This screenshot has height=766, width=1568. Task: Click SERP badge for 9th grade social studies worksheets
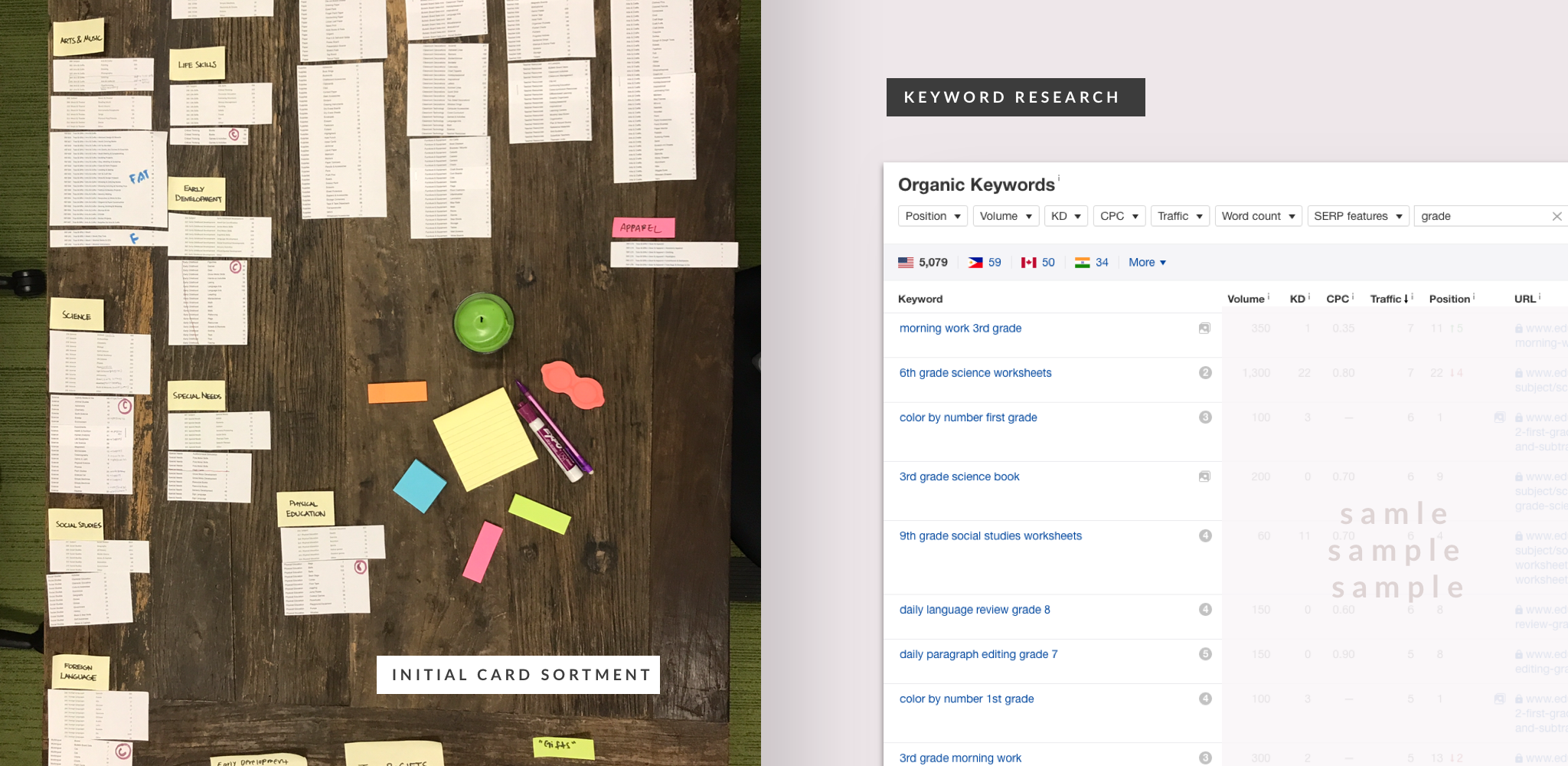[1205, 536]
